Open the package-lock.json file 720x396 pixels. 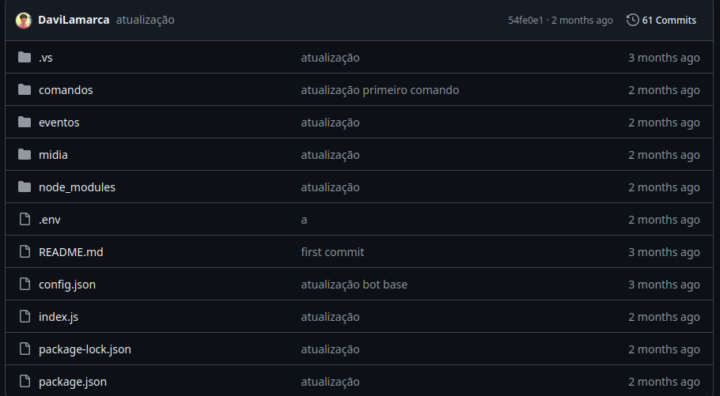[x=85, y=349]
